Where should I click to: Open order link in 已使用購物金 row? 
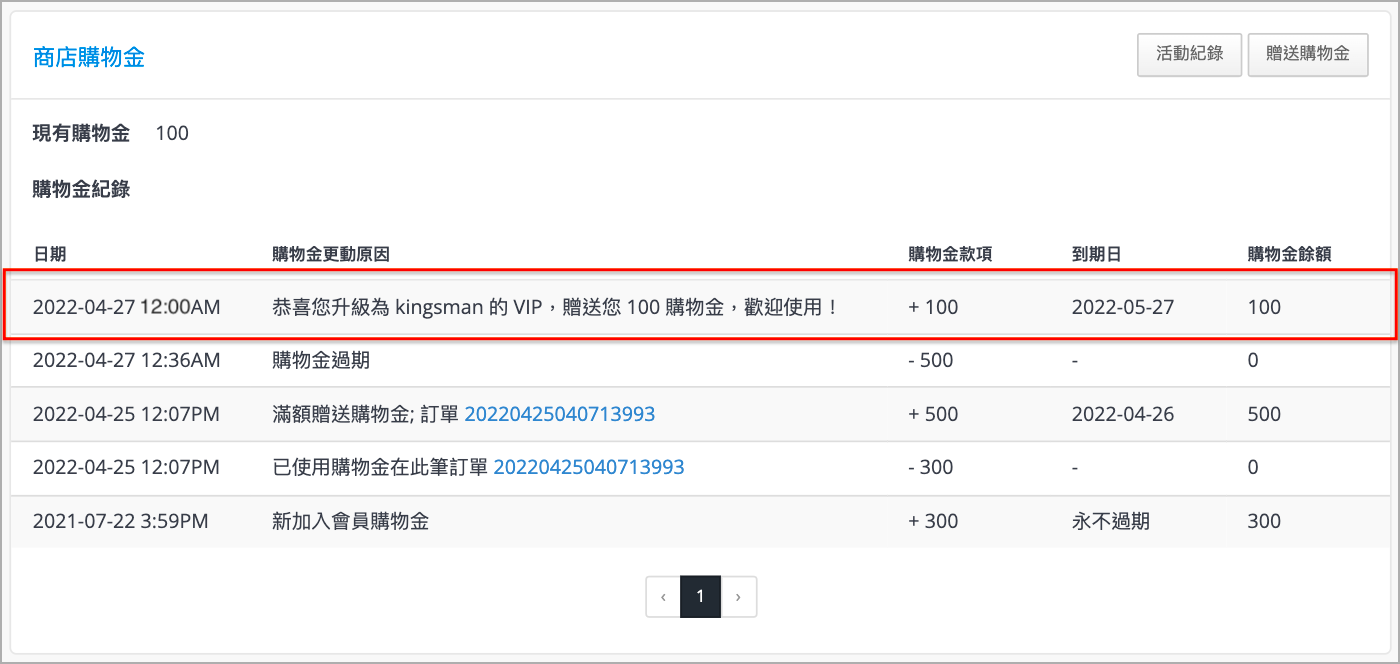tap(589, 467)
